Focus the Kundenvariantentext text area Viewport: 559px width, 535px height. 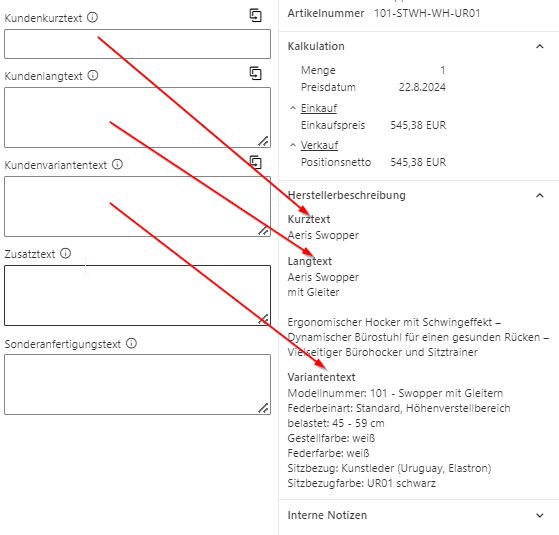pos(137,206)
